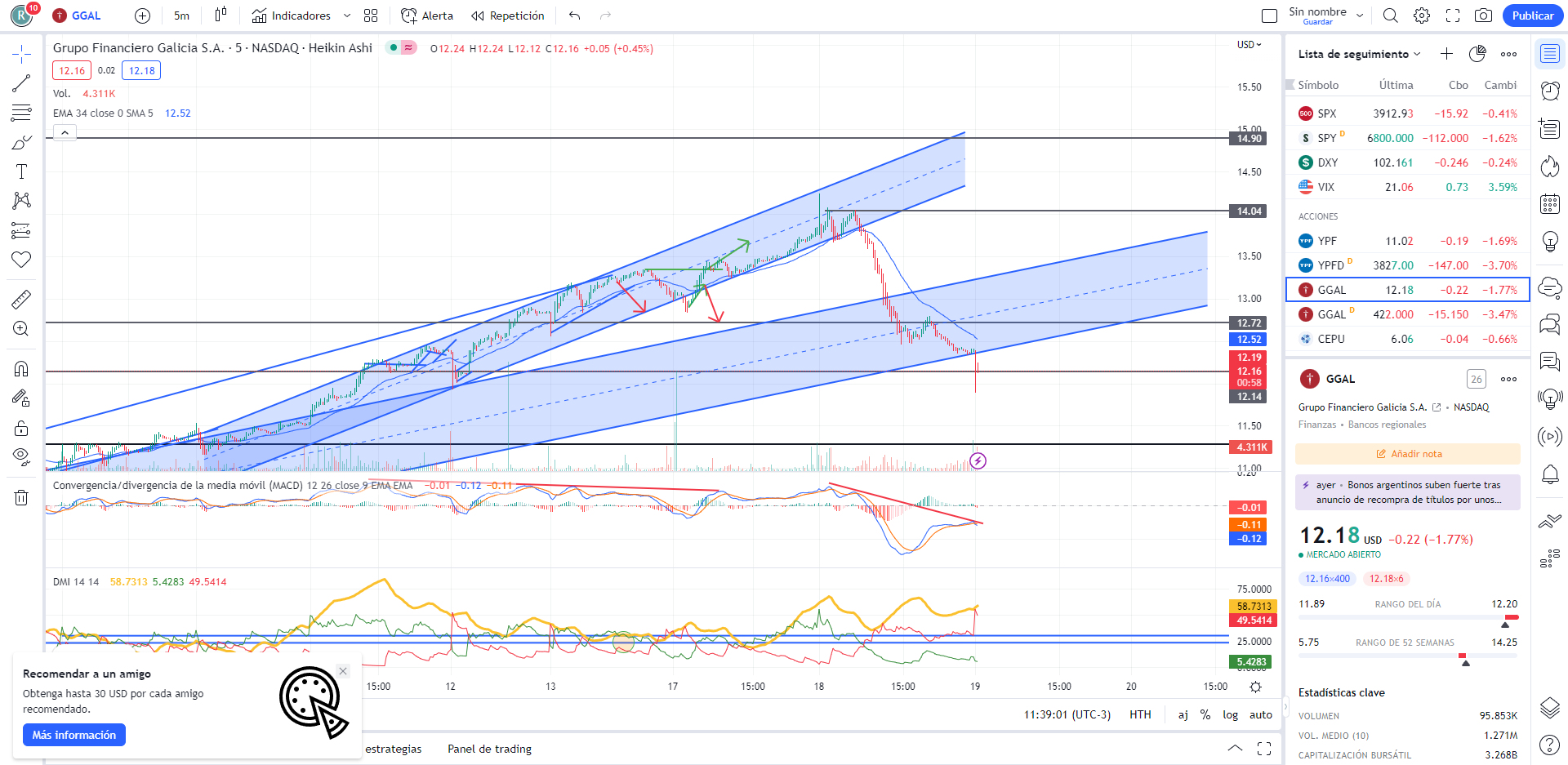This screenshot has height=765, width=1568.
Task: Select SPX row in watchlist
Action: point(1407,113)
